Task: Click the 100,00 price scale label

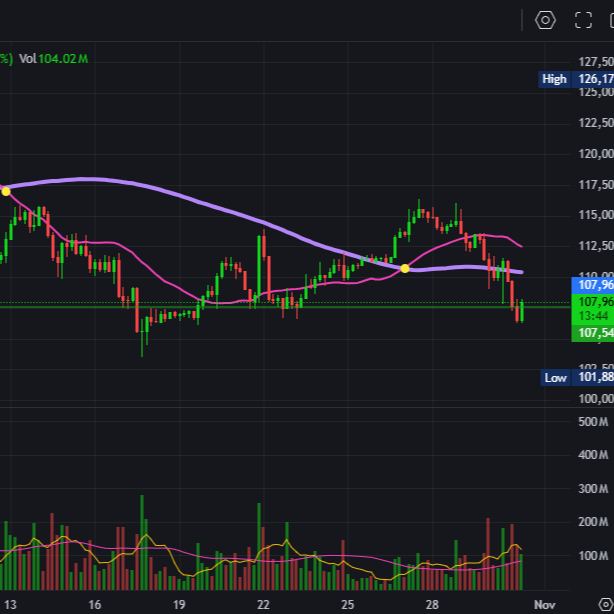Action: coord(596,399)
